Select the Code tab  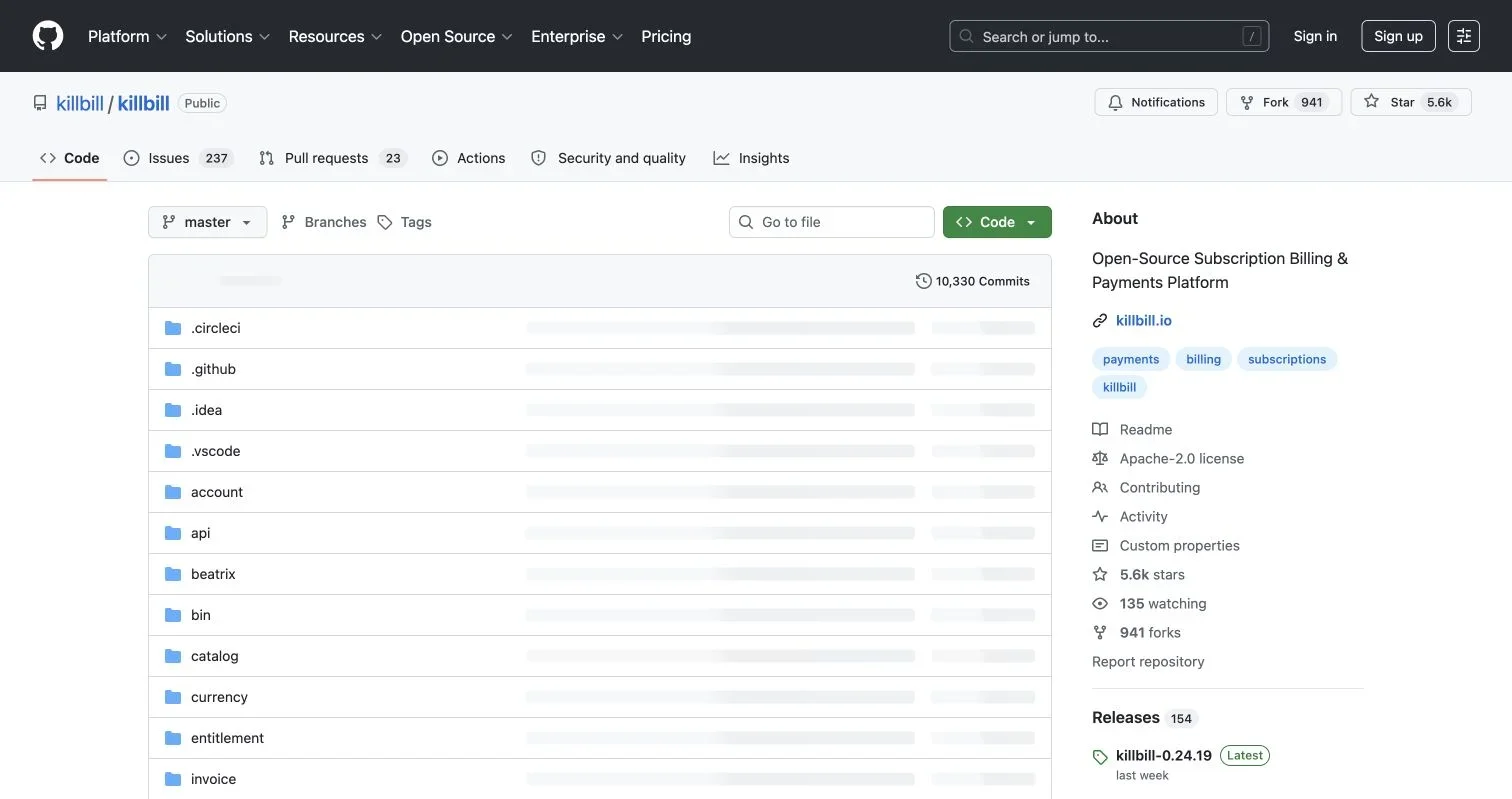[x=70, y=158]
